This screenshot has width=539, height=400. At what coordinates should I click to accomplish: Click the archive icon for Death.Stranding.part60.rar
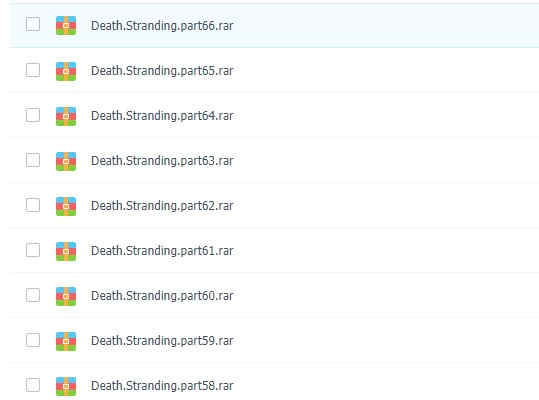[66, 296]
